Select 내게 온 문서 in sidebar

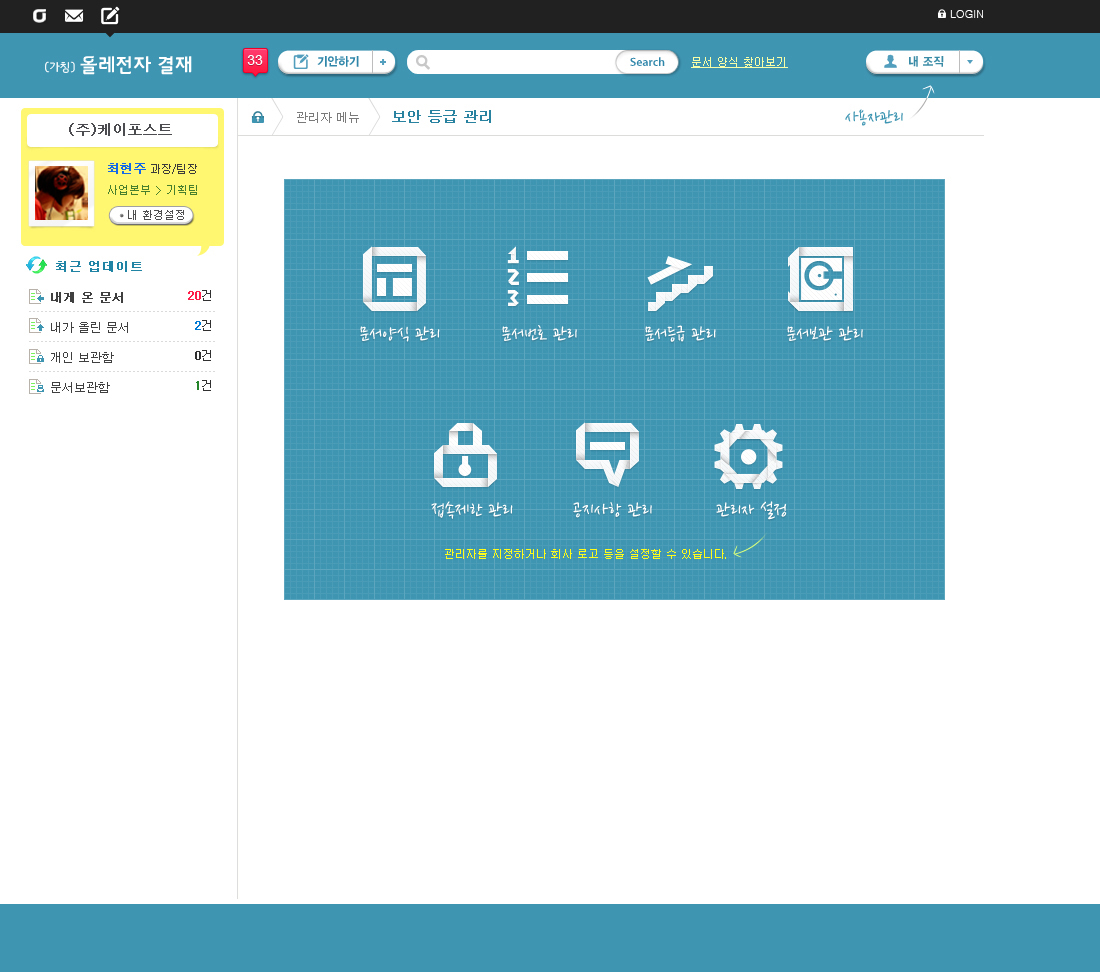click(87, 297)
